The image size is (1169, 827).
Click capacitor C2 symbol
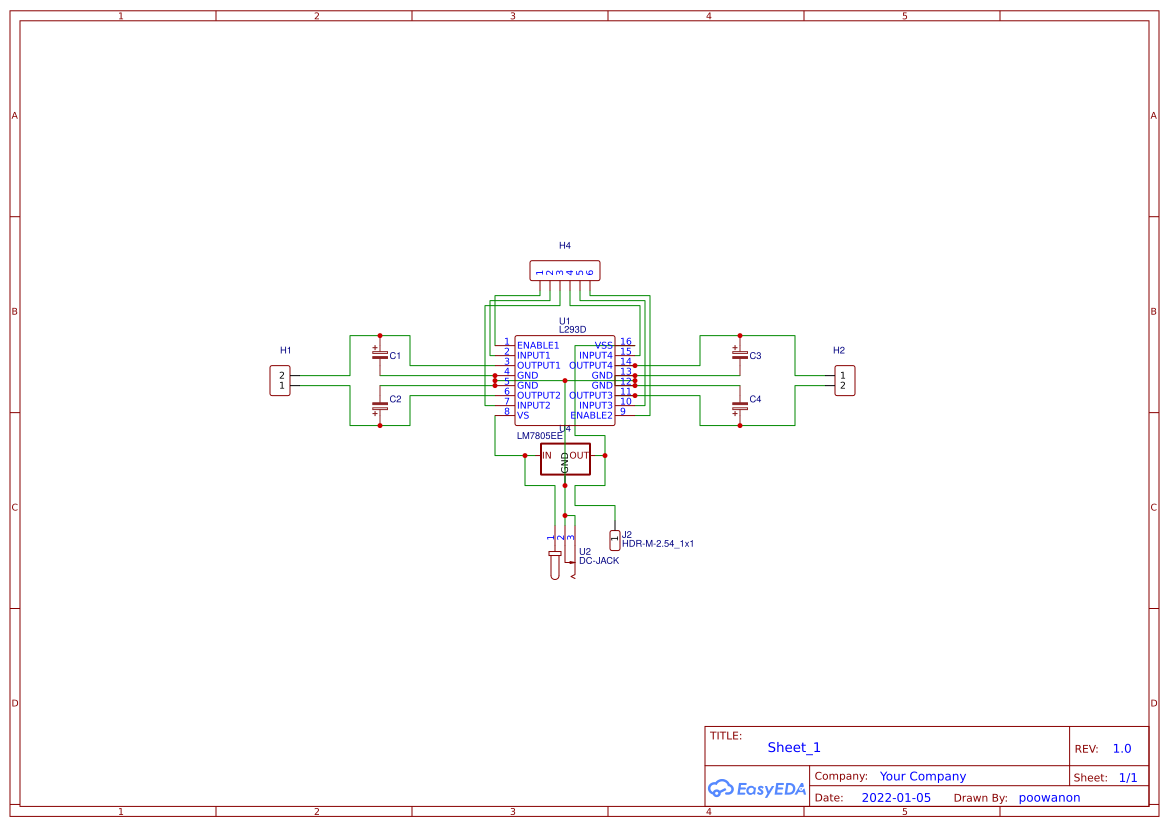(x=380, y=406)
